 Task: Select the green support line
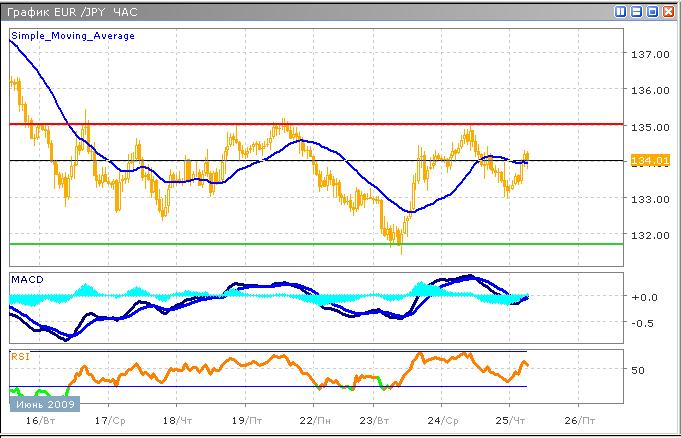(x=300, y=244)
